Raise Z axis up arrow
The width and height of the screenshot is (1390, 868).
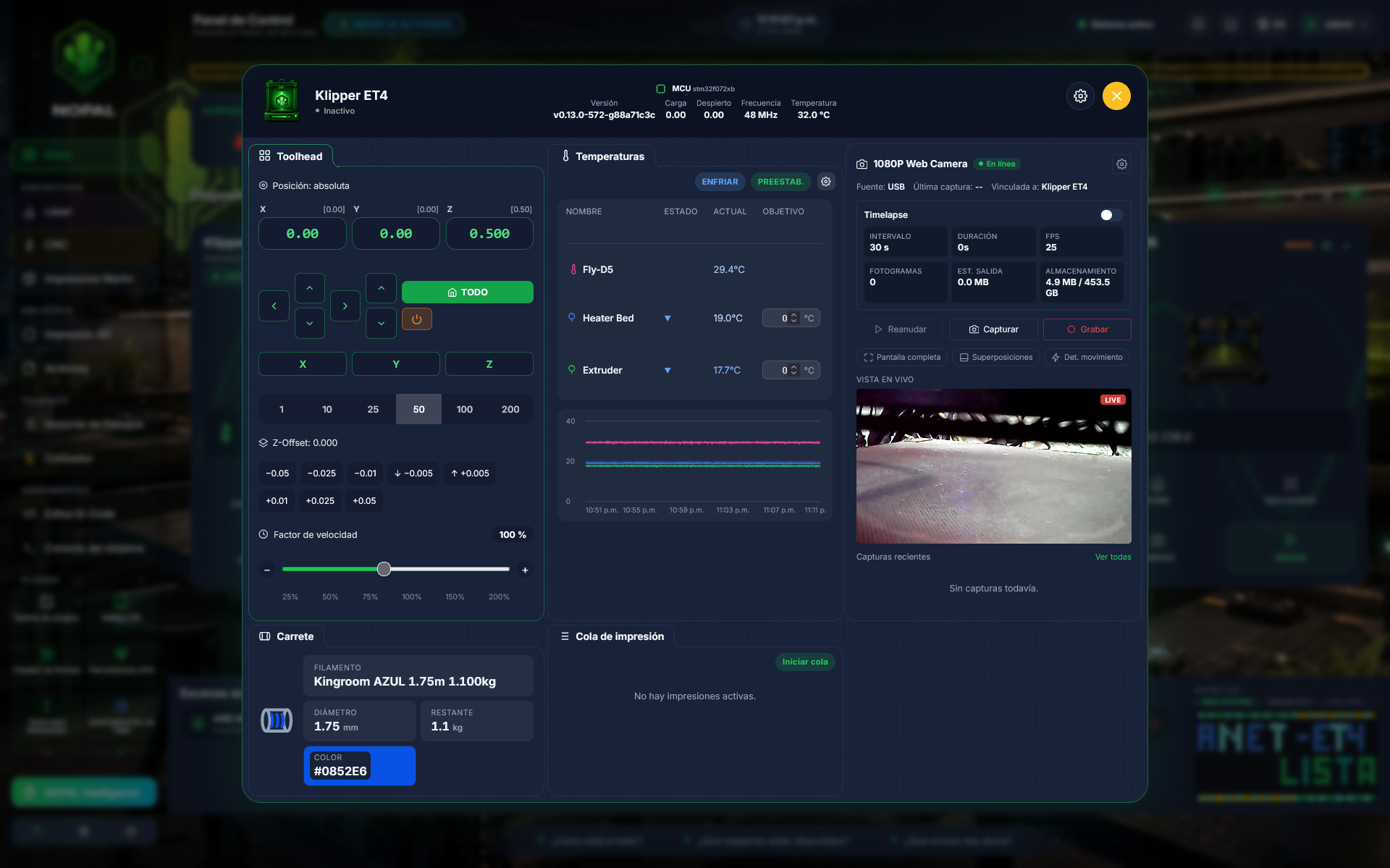pos(382,288)
